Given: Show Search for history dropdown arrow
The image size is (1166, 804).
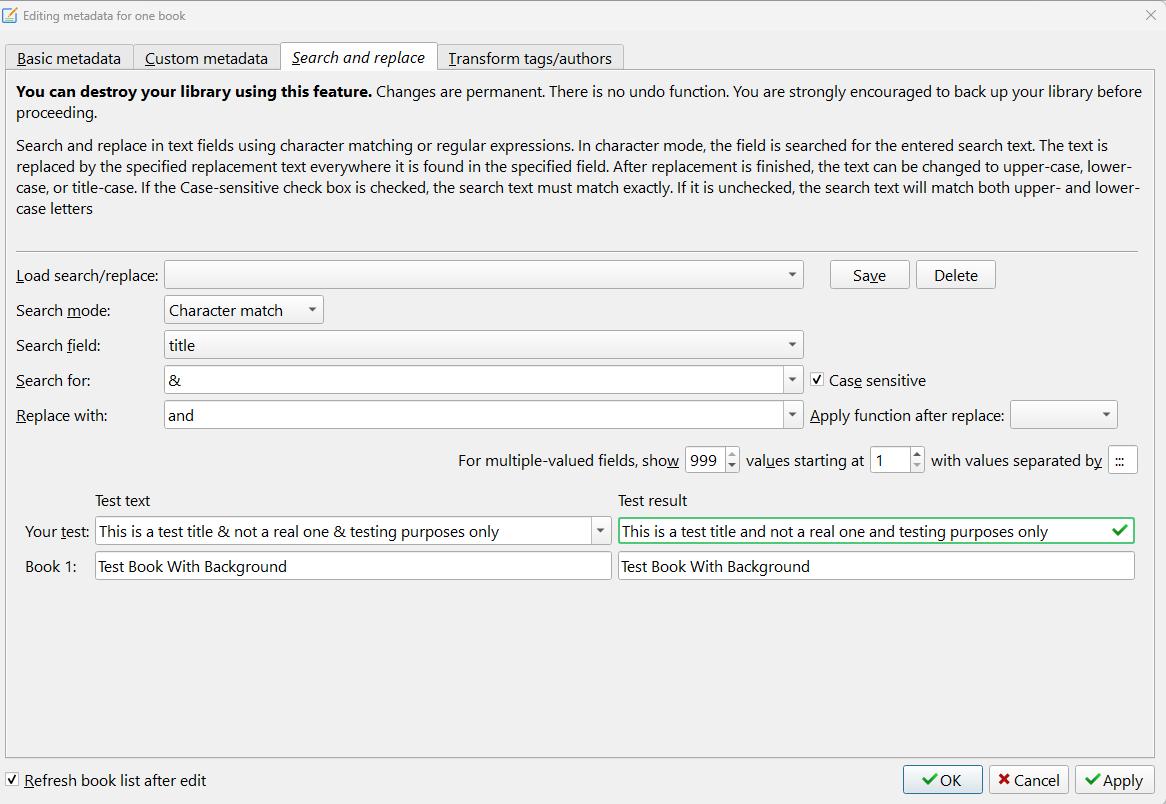Looking at the screenshot, I should pyautogui.click(x=794, y=380).
